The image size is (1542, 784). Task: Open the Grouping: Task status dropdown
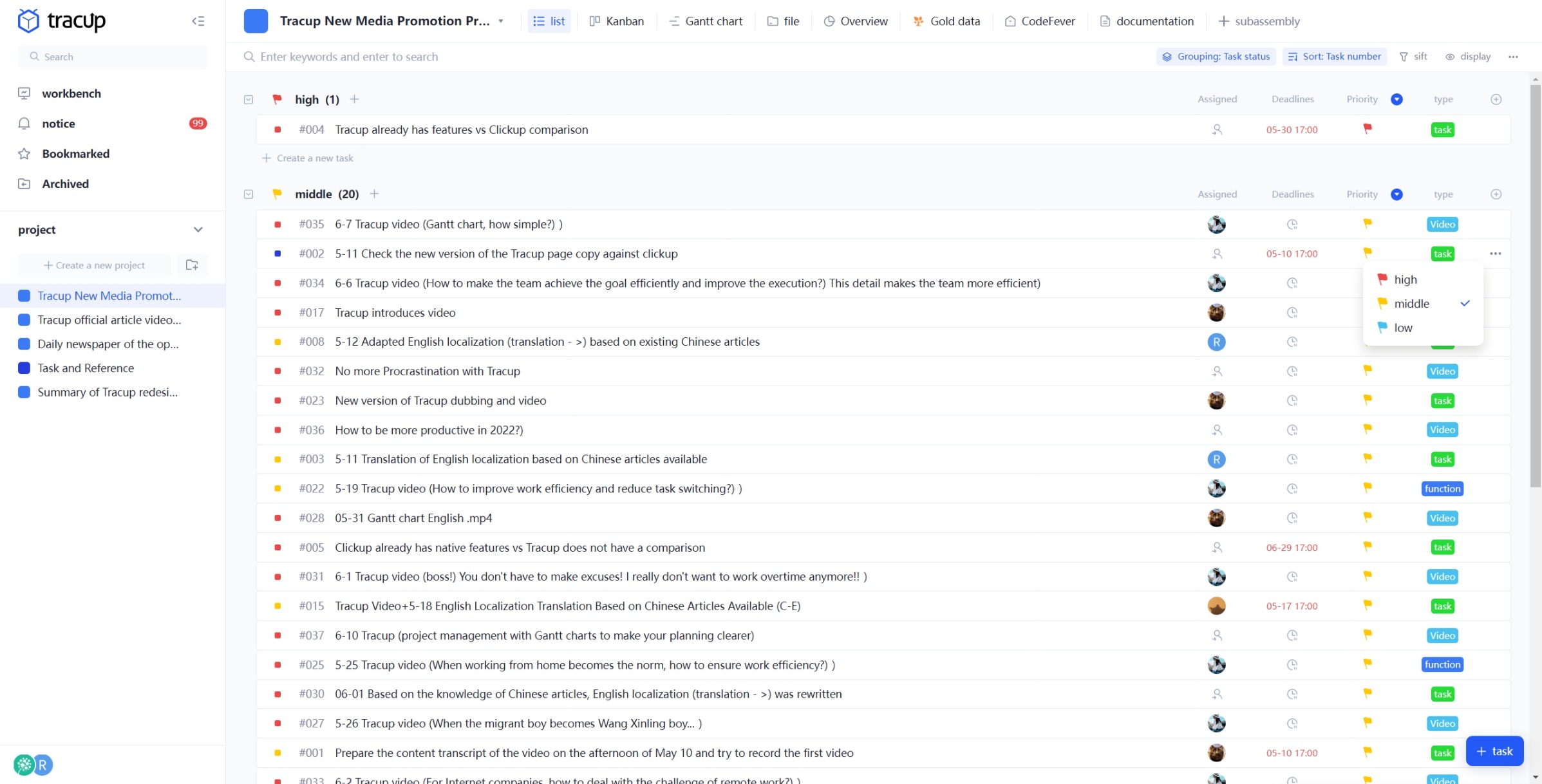tap(1216, 57)
